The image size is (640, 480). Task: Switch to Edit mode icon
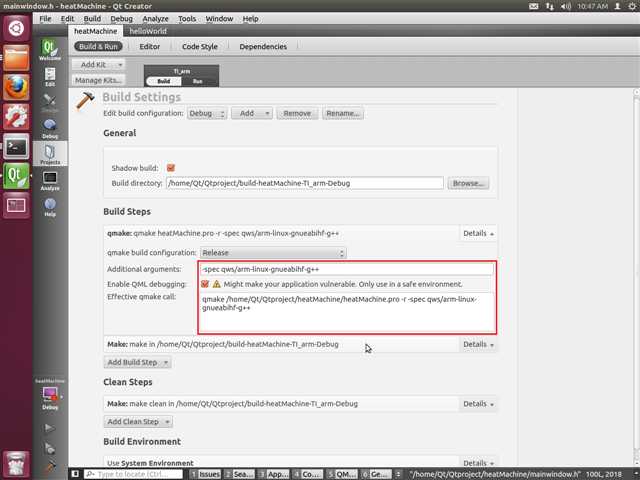[x=50, y=77]
